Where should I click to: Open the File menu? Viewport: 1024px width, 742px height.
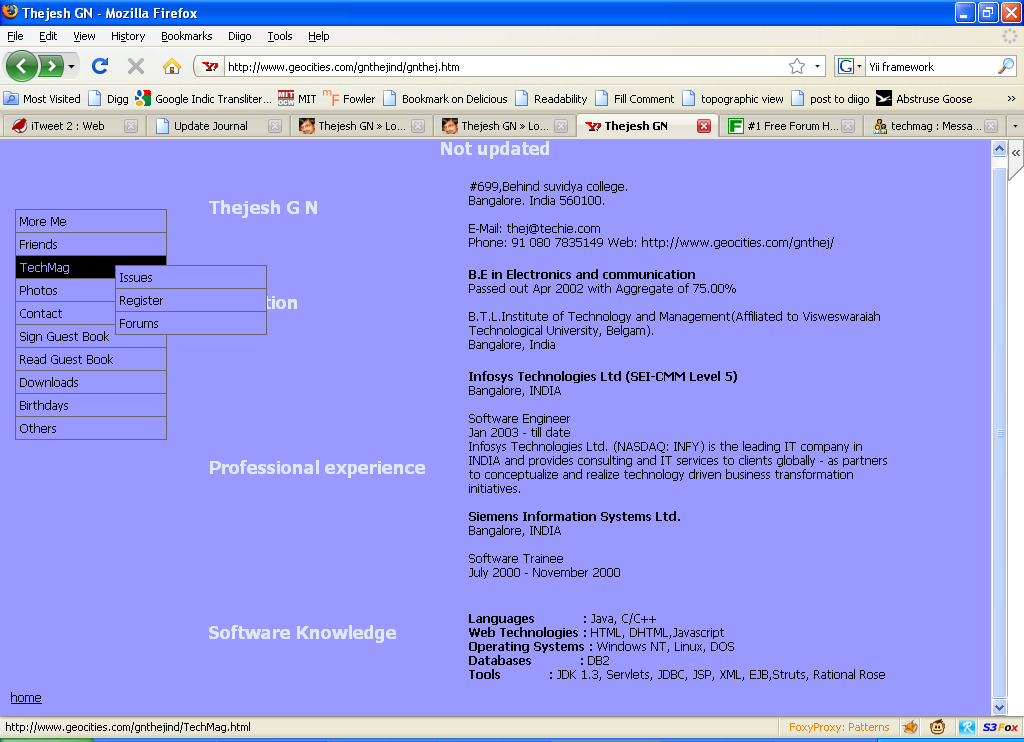pyautogui.click(x=15, y=36)
